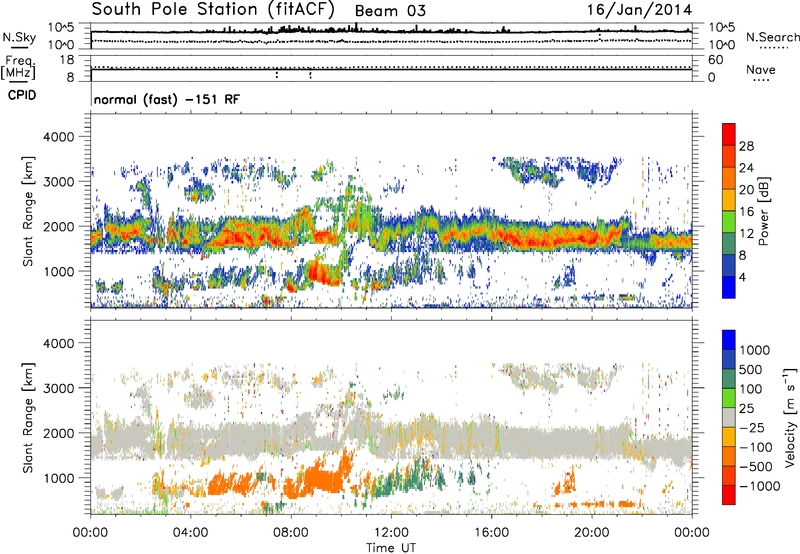Image resolution: width=800 pixels, height=554 pixels.
Task: Click the blue bottom segment of power color bar
Action: pos(729,287)
